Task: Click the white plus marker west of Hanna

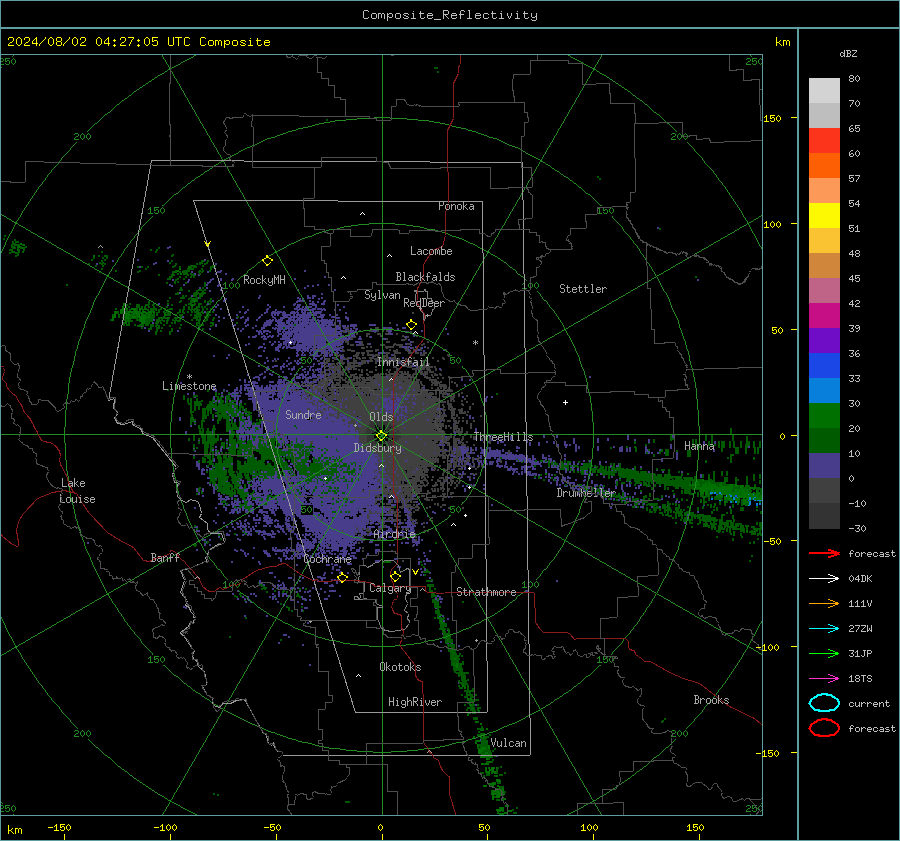Action: (x=565, y=402)
